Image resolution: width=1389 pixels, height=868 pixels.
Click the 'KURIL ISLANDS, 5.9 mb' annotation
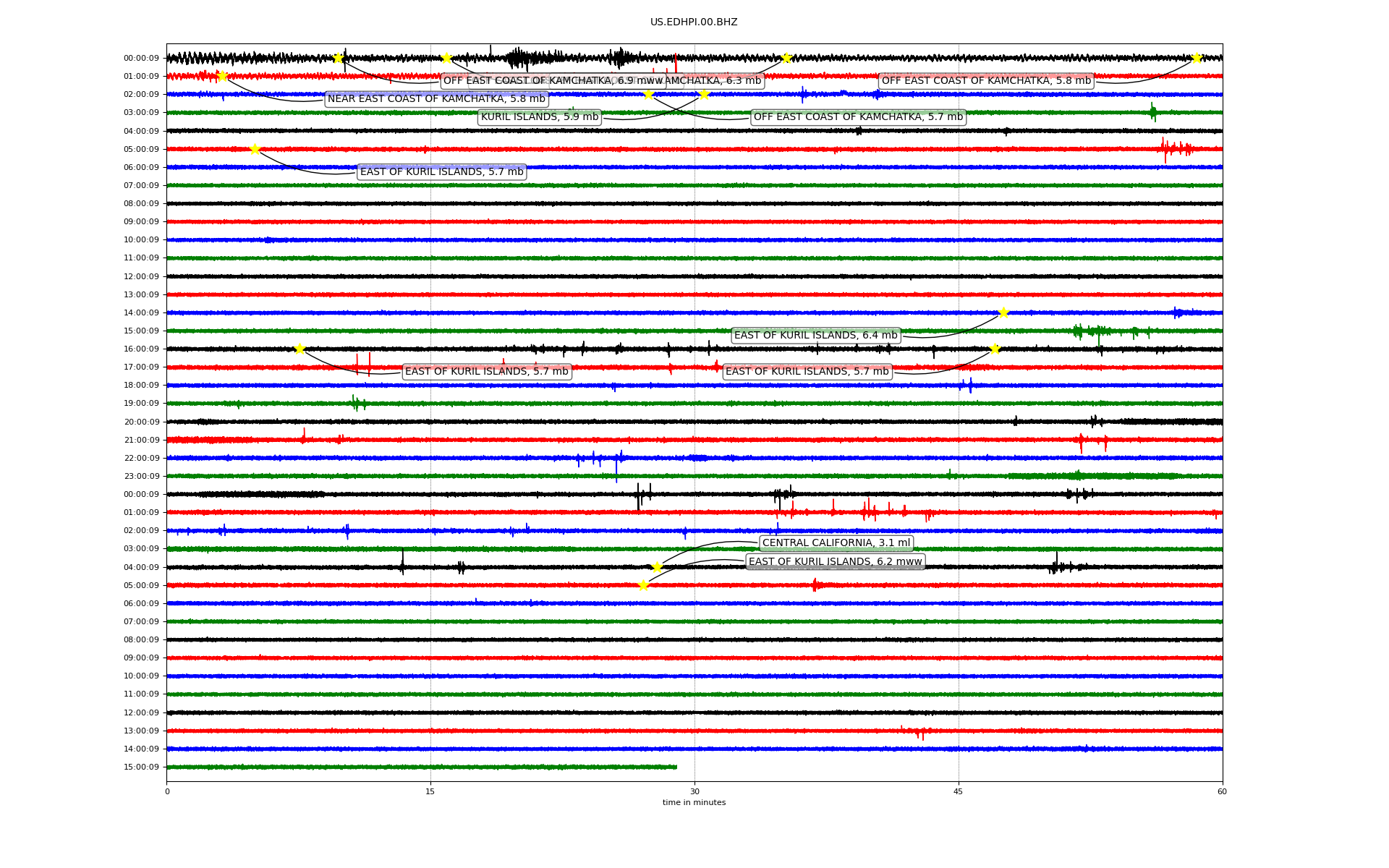point(540,117)
